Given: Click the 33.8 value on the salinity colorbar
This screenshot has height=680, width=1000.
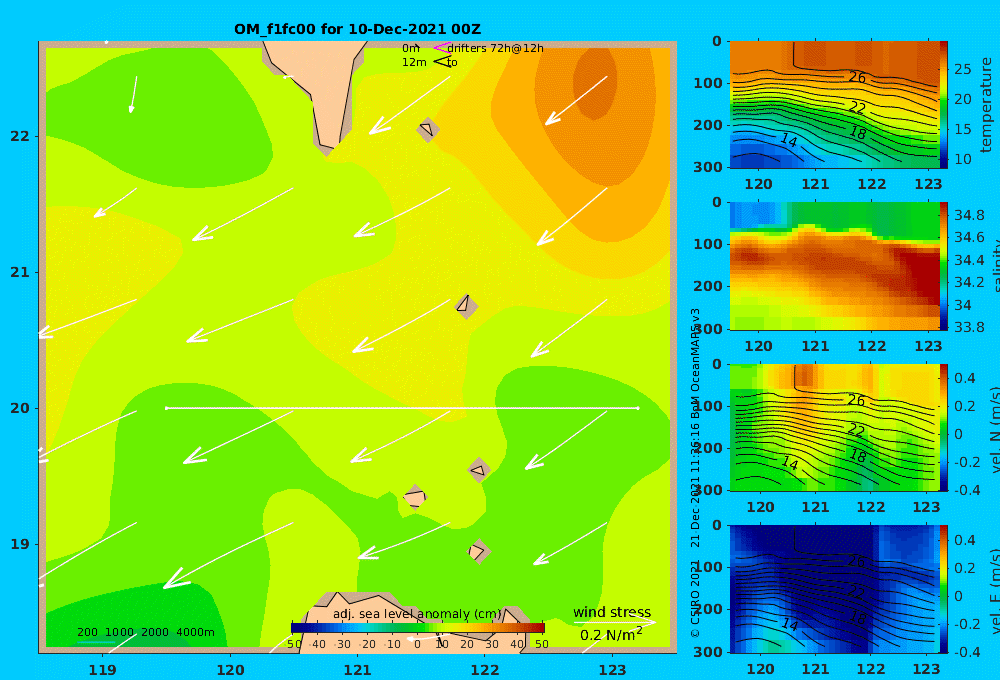Looking at the screenshot, I should pyautogui.click(x=969, y=327).
